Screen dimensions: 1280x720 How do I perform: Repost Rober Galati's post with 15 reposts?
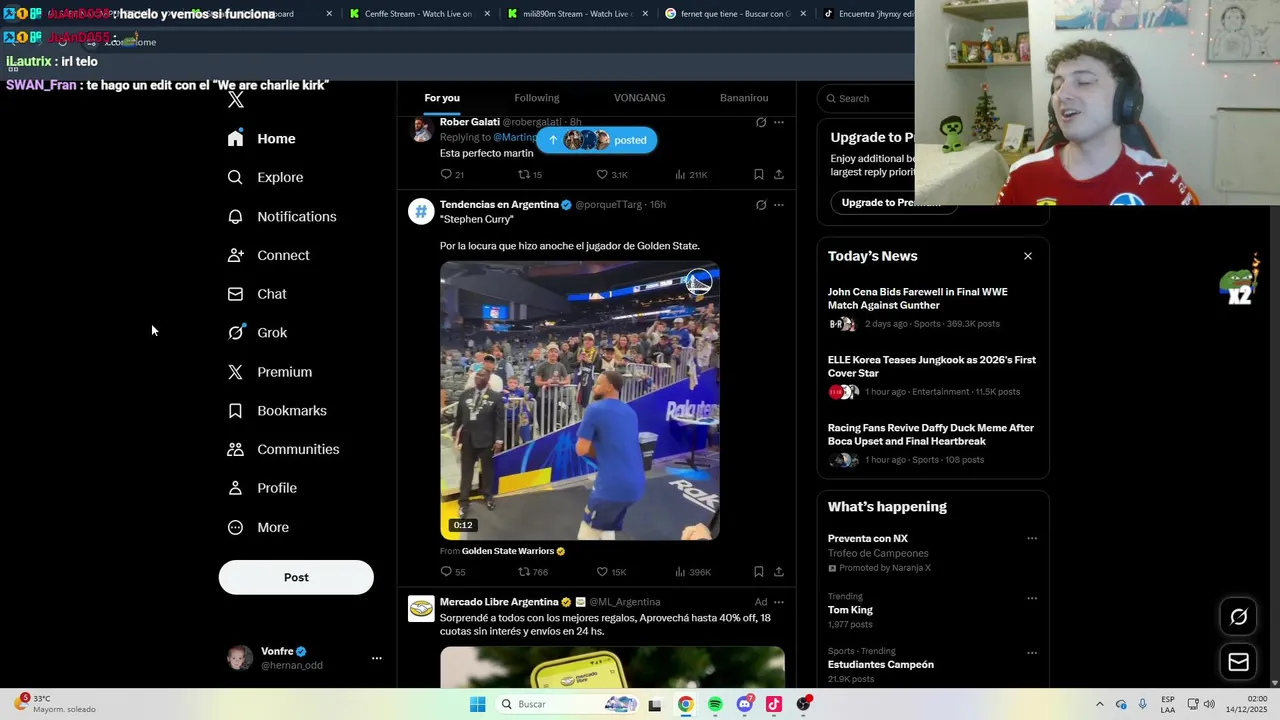click(x=529, y=175)
